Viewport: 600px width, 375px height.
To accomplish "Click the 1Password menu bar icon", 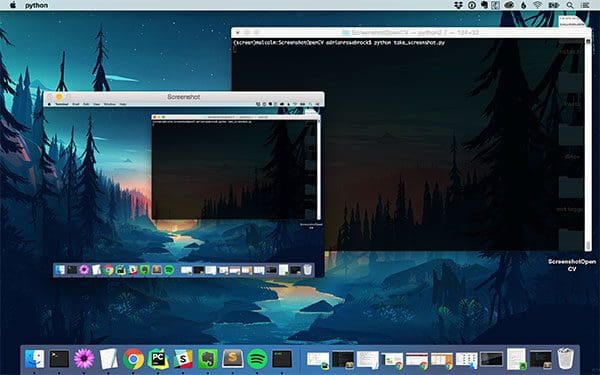I will 471,5.
